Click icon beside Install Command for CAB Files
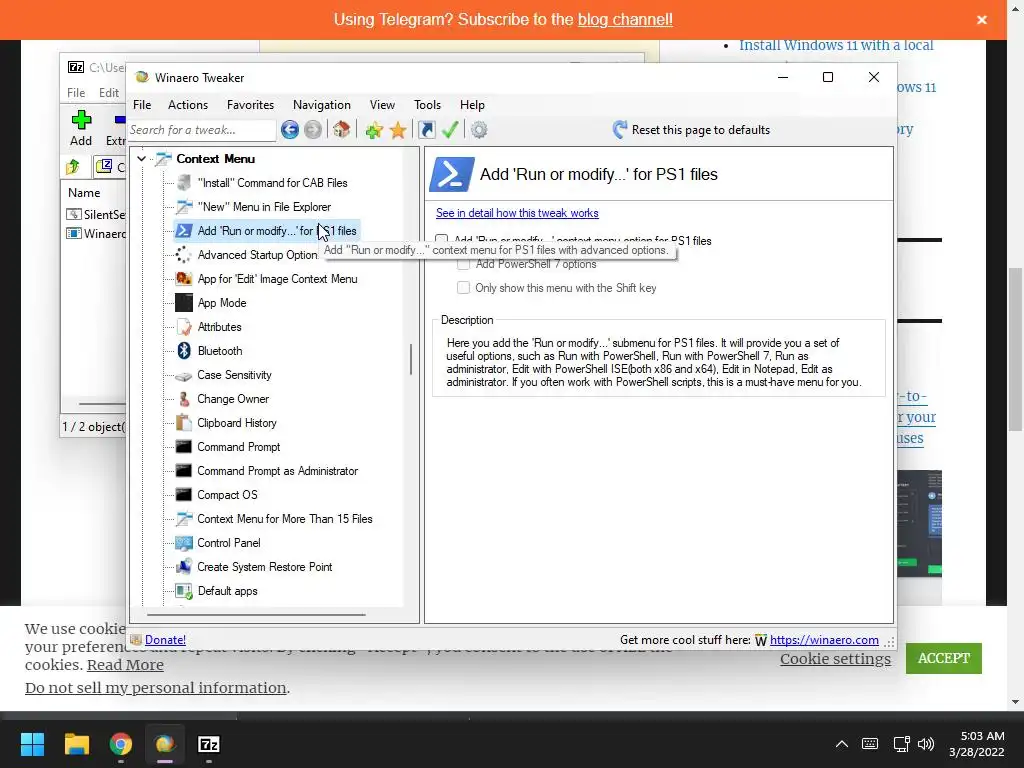The width and height of the screenshot is (1024, 768). [x=184, y=183]
